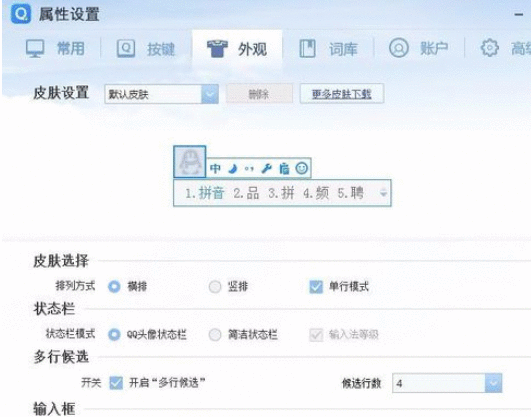Click the T-shirt icon for 外观

click(x=217, y=48)
